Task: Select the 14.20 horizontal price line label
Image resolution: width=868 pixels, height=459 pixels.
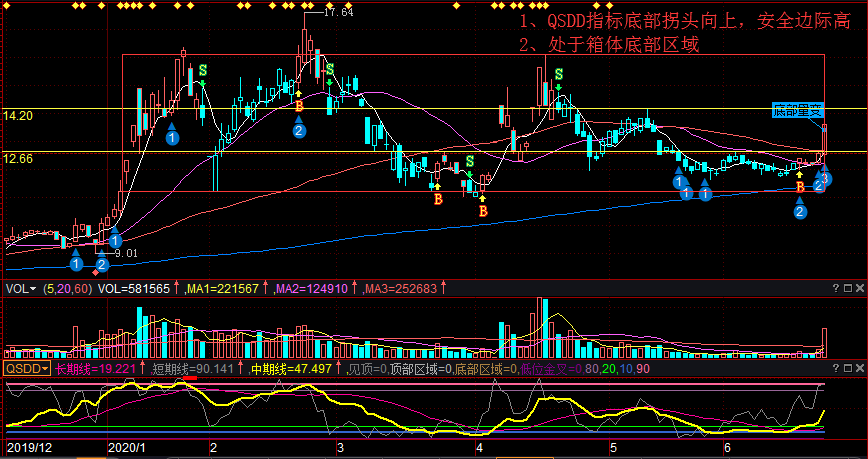Action: [x=18, y=116]
